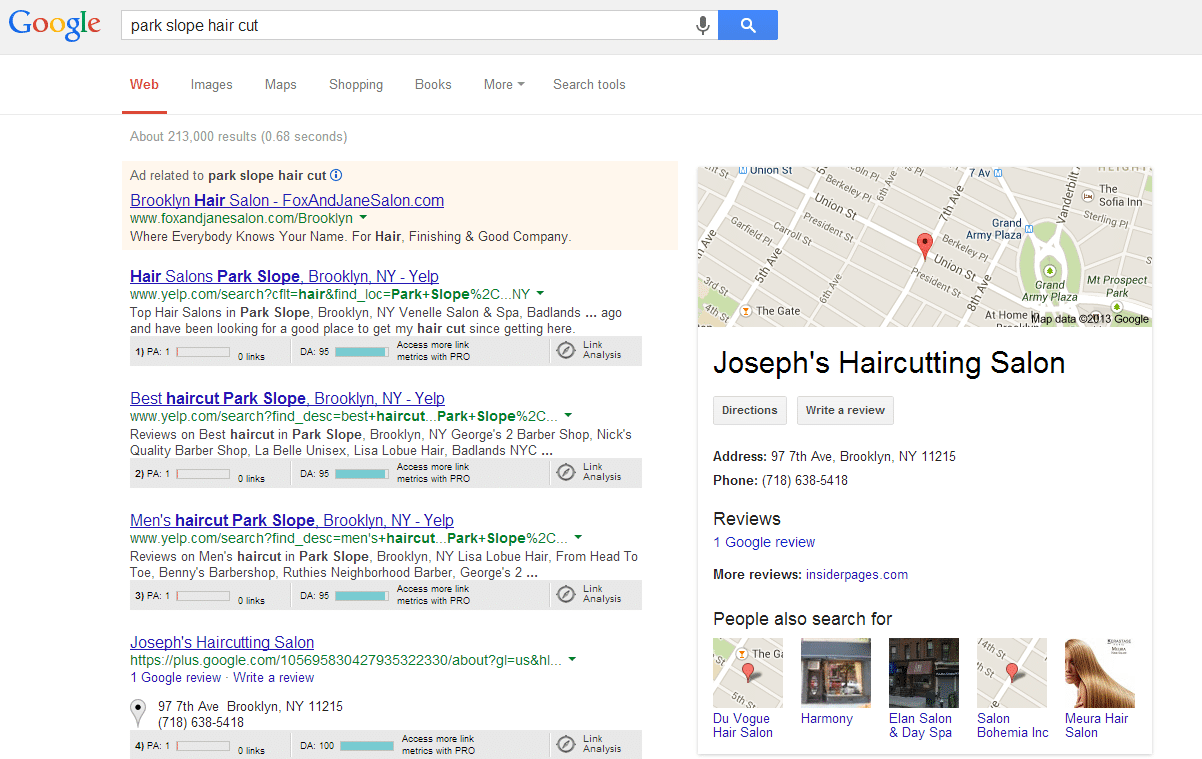This screenshot has width=1202, height=759.
Task: Click the Write a review button in the panel
Action: click(845, 410)
